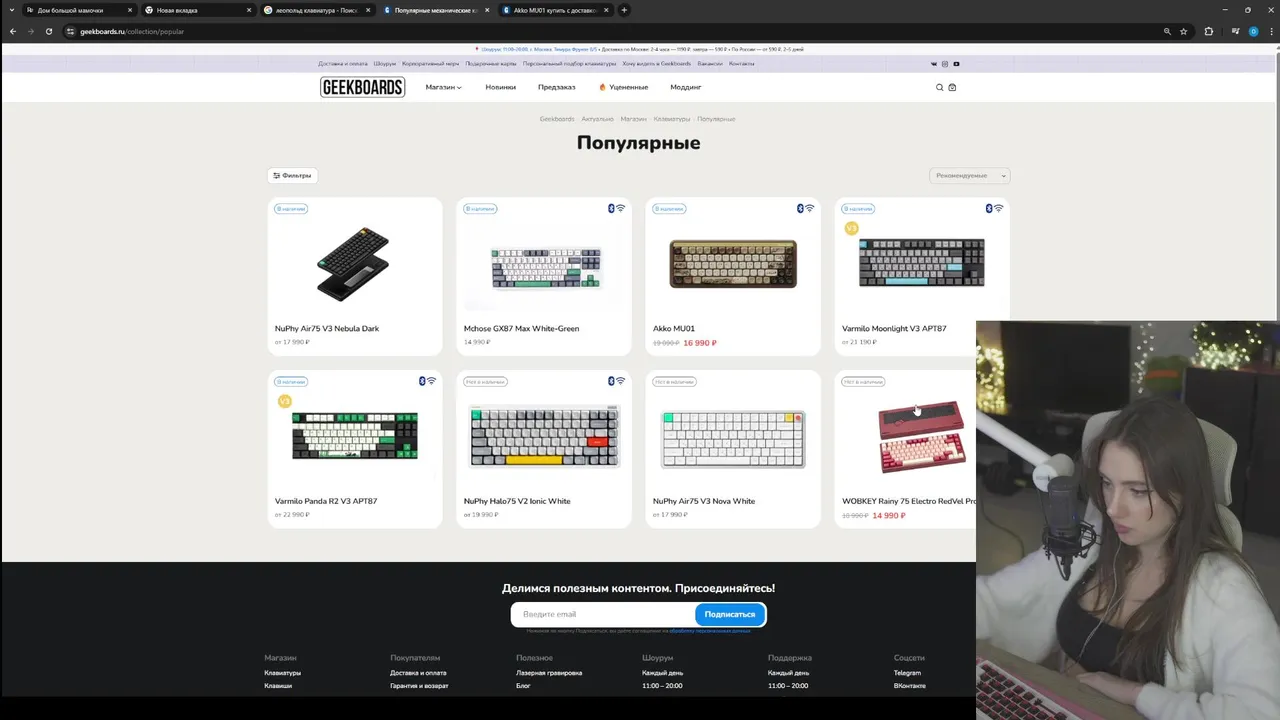Open the Уцененные menu item
This screenshot has height=720, width=1280.
coord(629,87)
